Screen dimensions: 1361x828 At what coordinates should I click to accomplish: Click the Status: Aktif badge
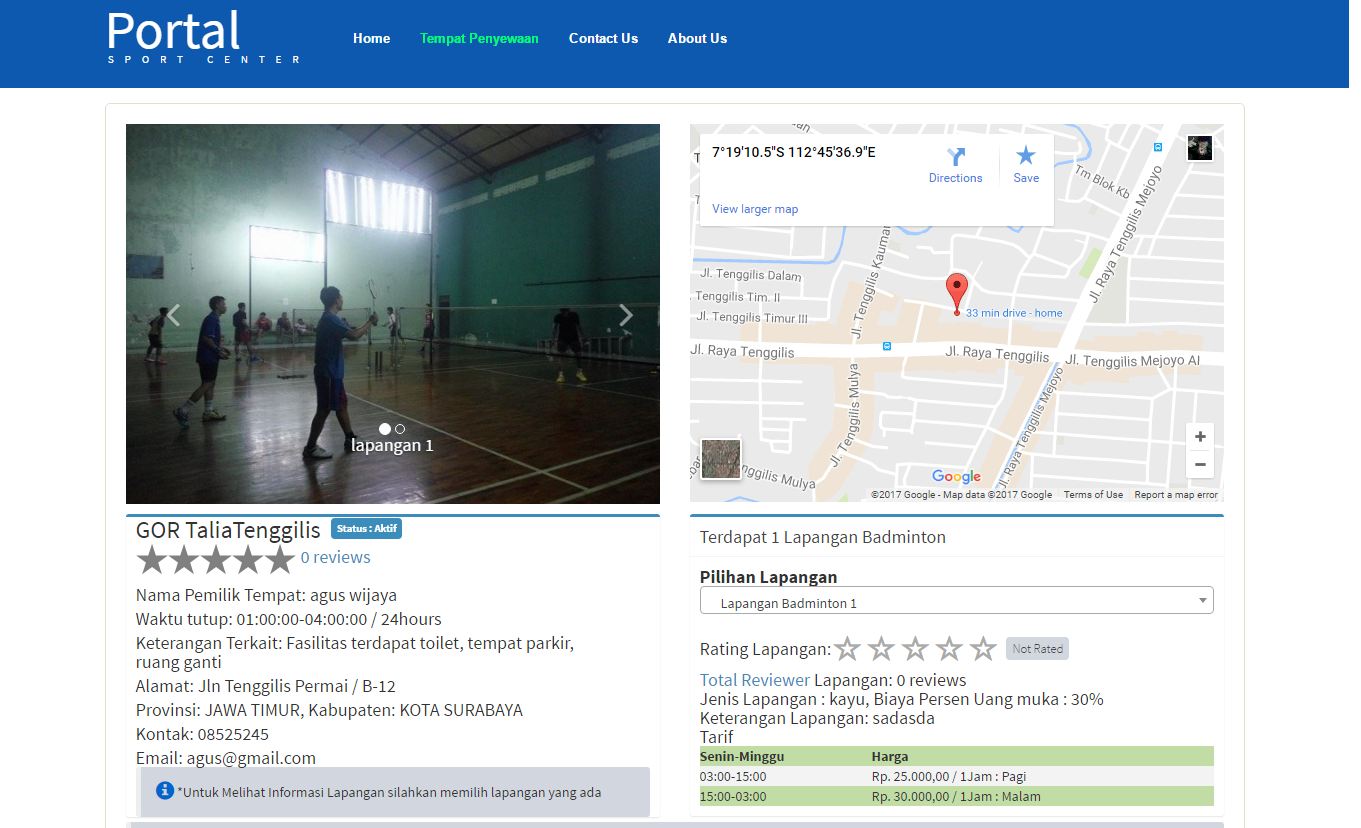click(x=366, y=528)
